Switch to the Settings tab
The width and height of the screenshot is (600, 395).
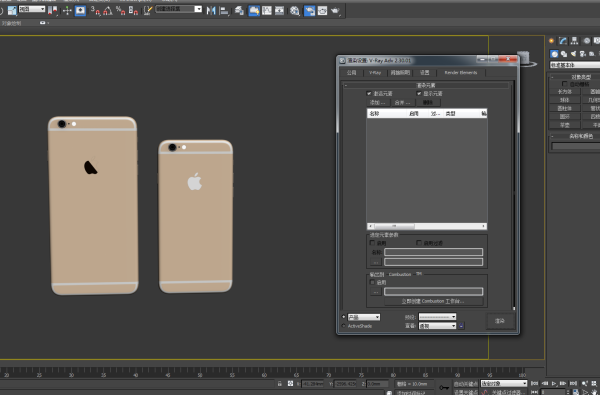pyautogui.click(x=424, y=72)
